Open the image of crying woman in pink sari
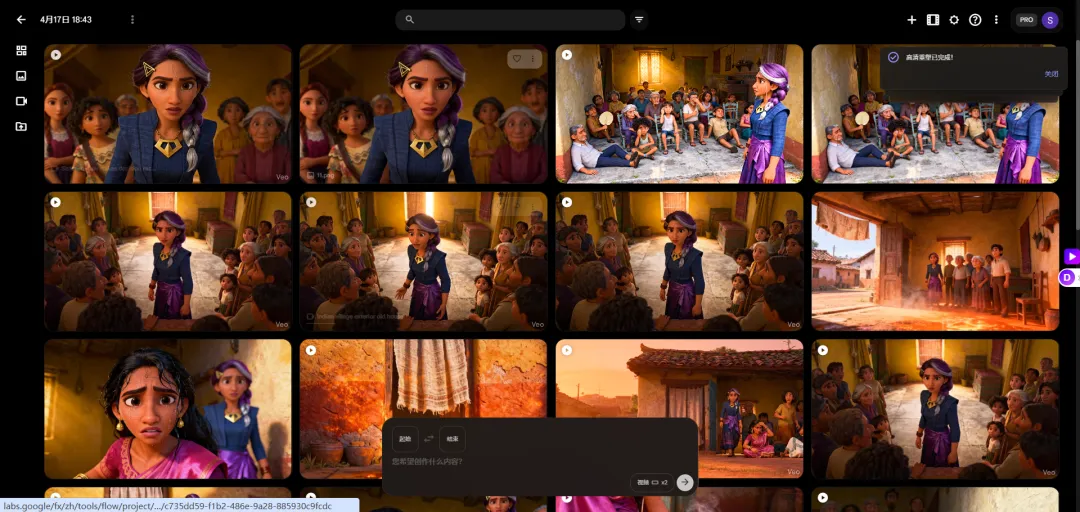The image size is (1080, 512). [x=167, y=409]
